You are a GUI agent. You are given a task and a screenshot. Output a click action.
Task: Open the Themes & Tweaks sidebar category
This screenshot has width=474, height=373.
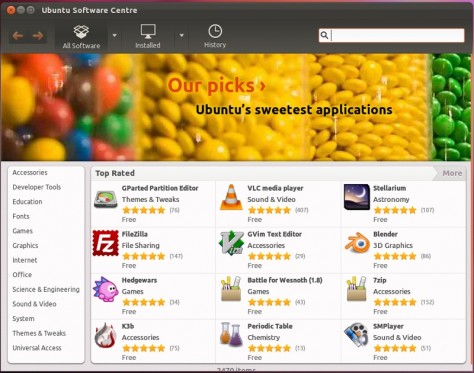click(39, 333)
